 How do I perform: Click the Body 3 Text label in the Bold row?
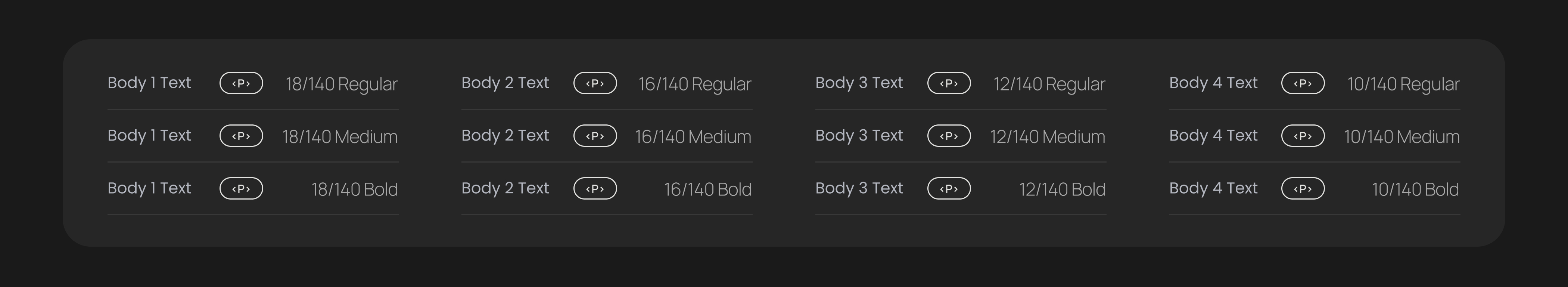coord(859,188)
